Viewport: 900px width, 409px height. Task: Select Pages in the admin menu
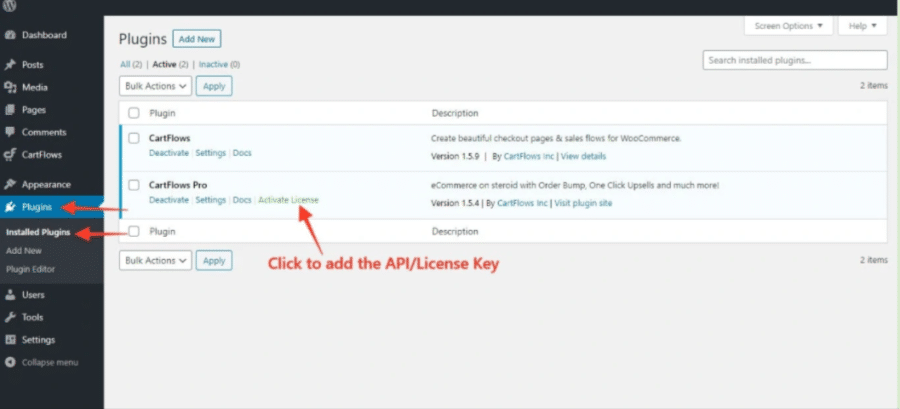pyautogui.click(x=33, y=110)
